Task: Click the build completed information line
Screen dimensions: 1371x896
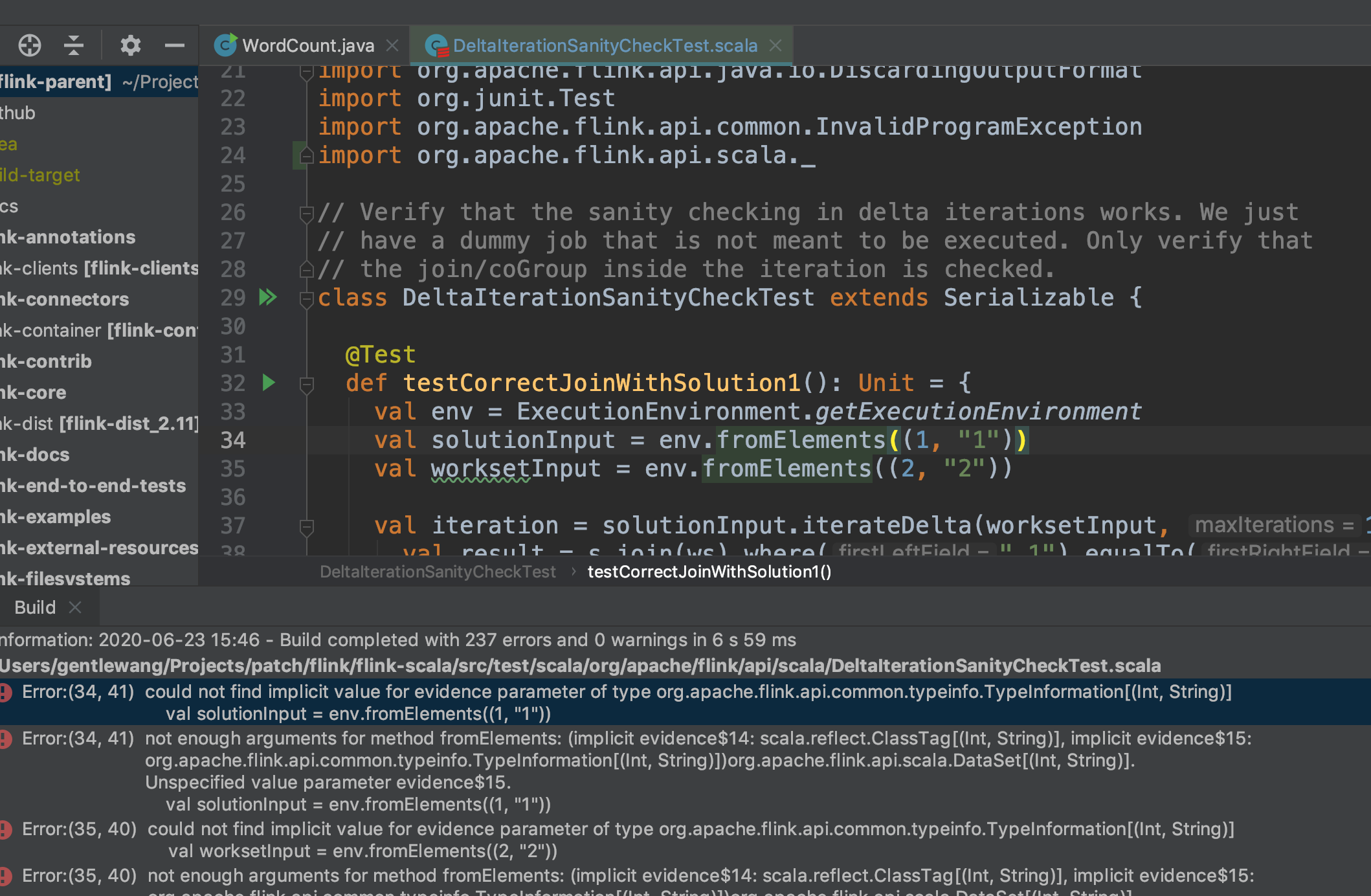Action: [398, 640]
